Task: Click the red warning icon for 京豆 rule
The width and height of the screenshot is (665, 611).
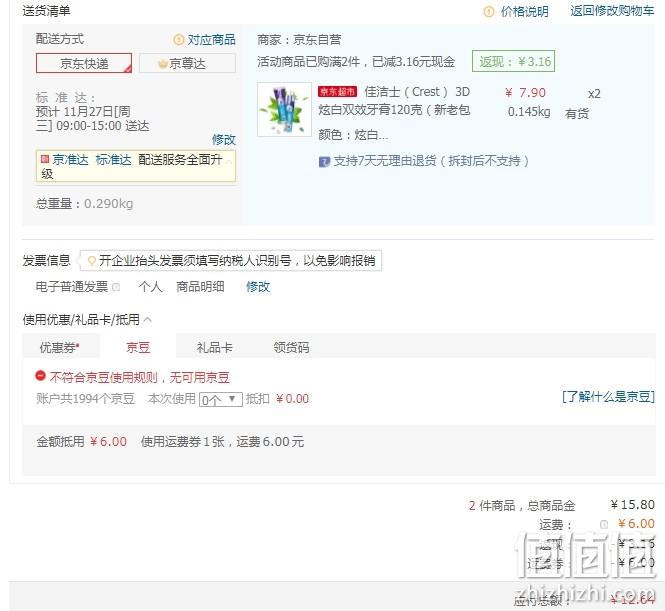Action: pyautogui.click(x=40, y=376)
